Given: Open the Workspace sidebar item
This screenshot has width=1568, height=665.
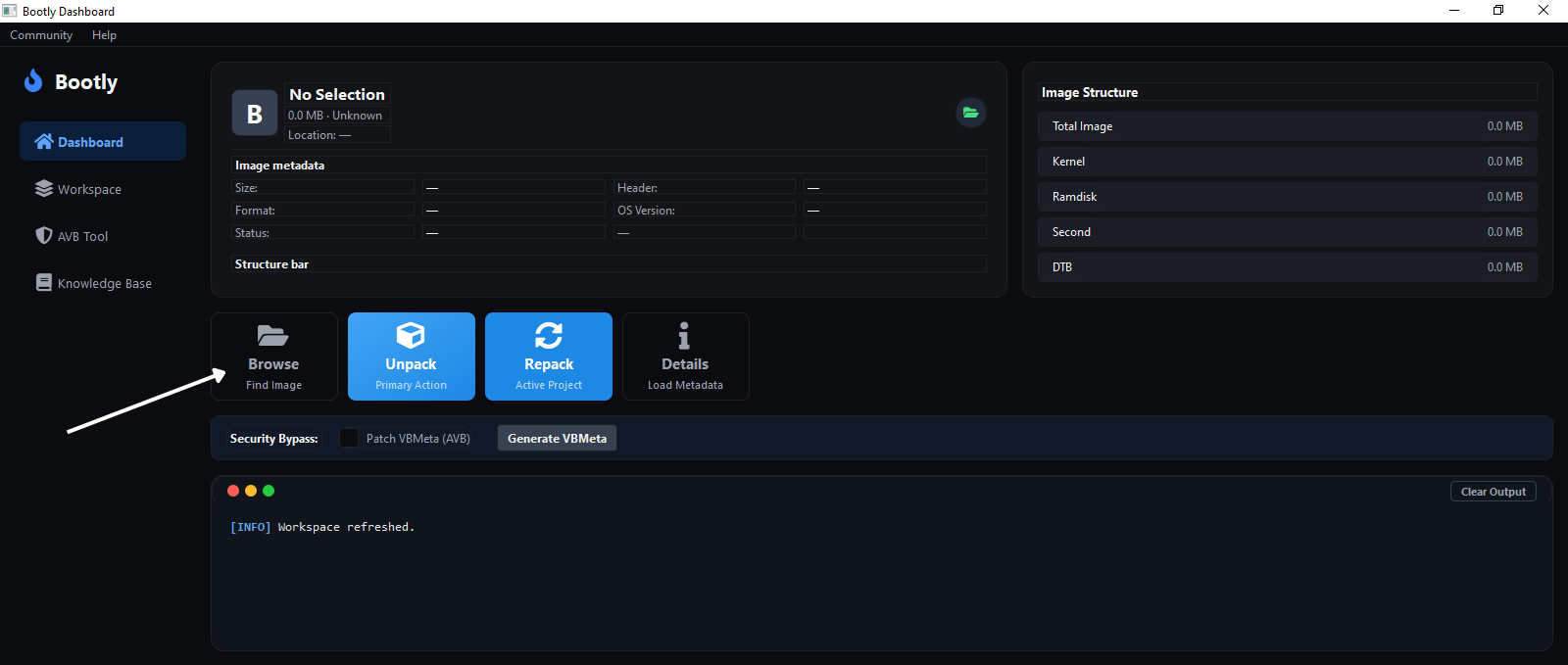Looking at the screenshot, I should [x=103, y=189].
